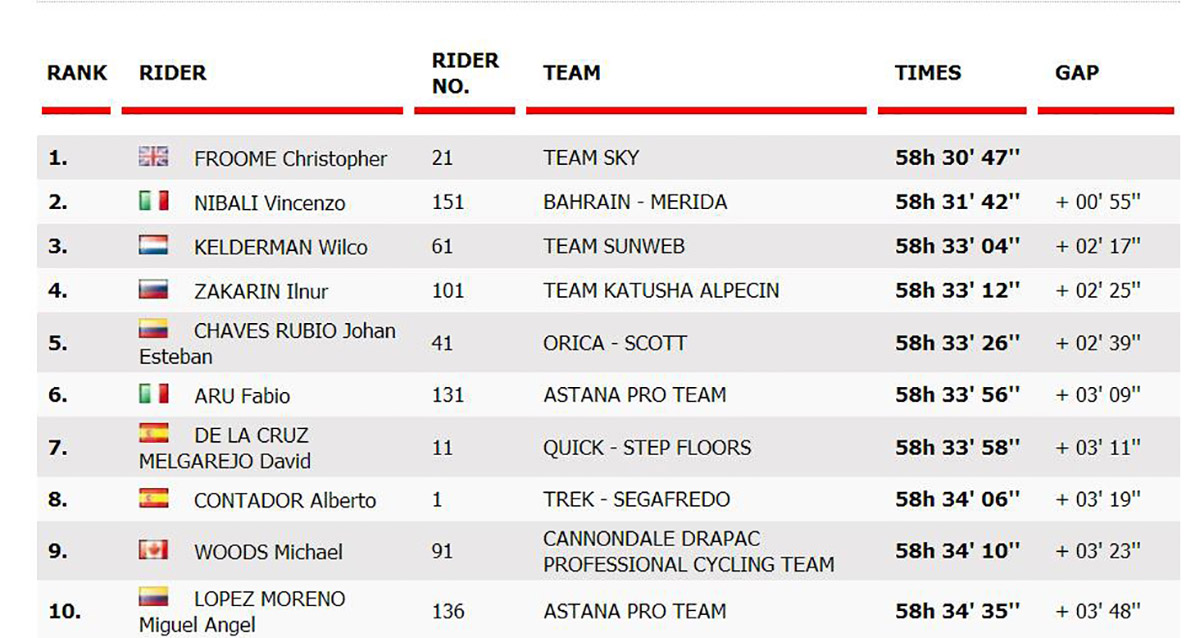Open NIBALI Vincenzo rider name
The width and height of the screenshot is (1200, 638).
click(x=270, y=203)
